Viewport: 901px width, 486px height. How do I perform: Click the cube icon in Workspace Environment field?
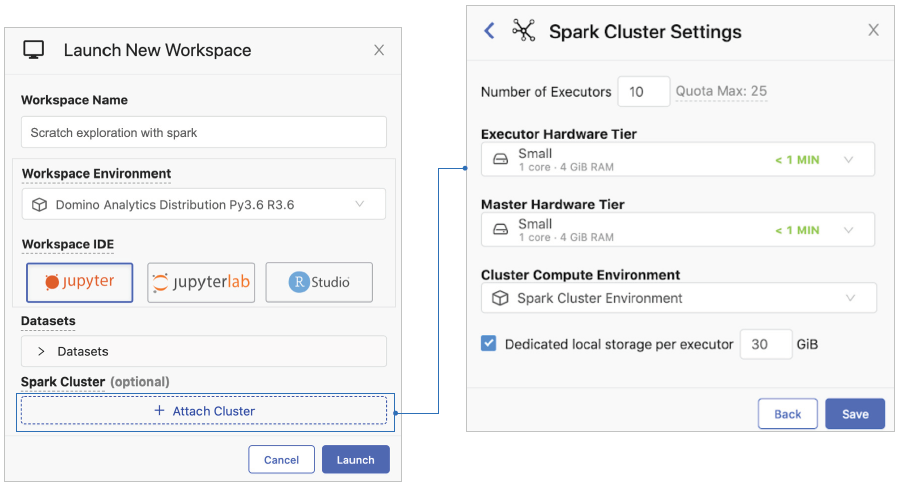click(39, 205)
